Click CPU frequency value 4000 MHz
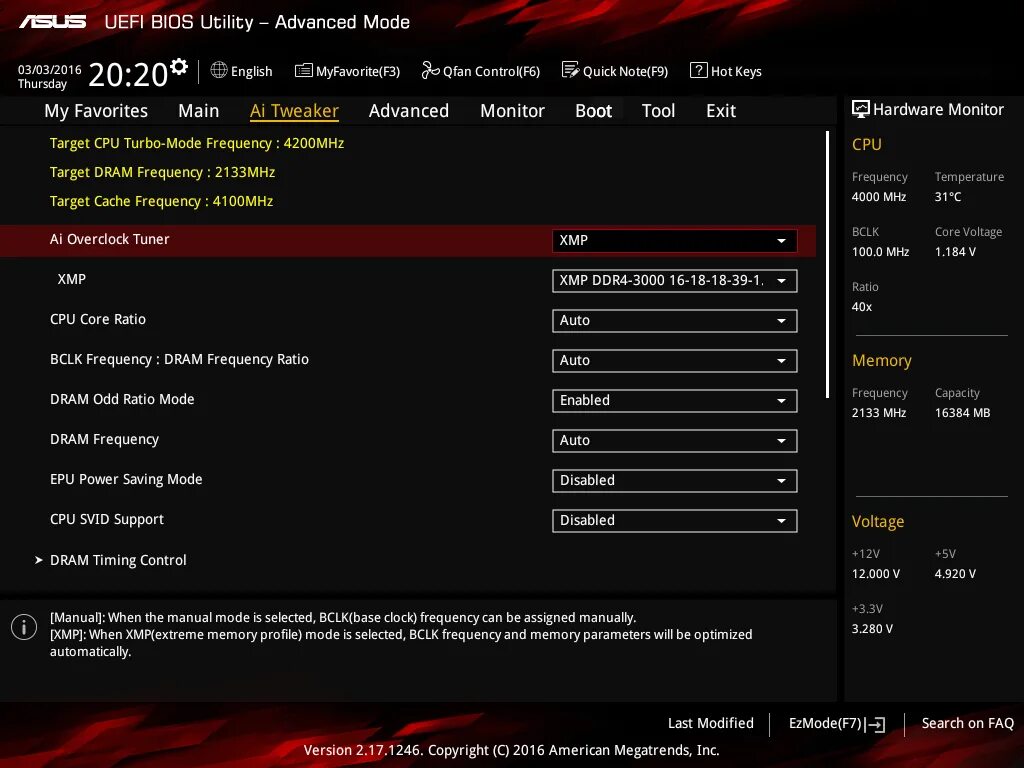Screen dimensions: 1024x768 point(879,197)
